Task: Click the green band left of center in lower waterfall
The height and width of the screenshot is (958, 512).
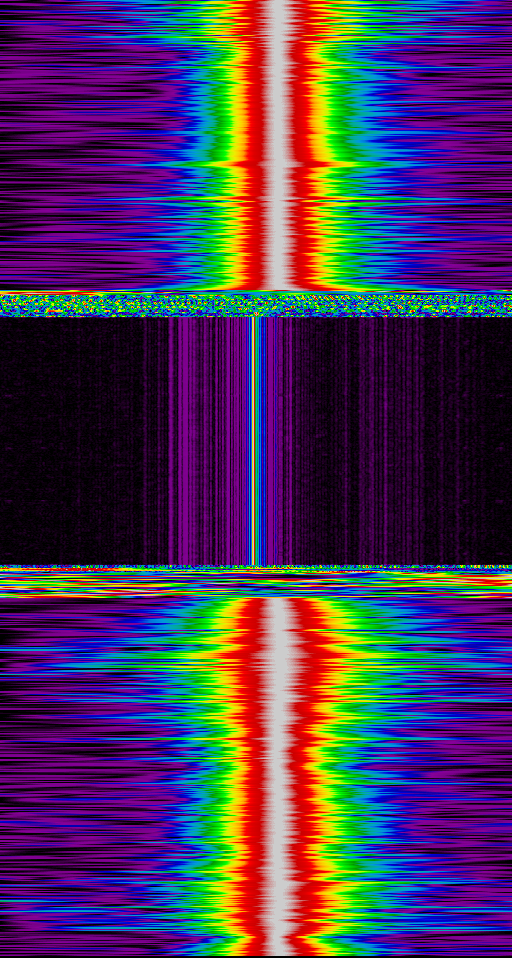Action: coord(202,776)
